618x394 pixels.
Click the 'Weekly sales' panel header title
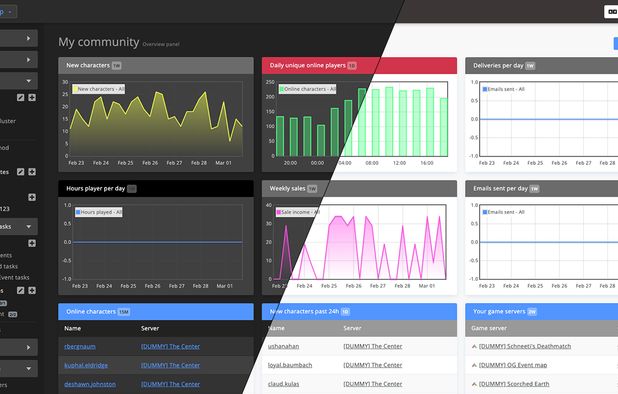(287, 188)
